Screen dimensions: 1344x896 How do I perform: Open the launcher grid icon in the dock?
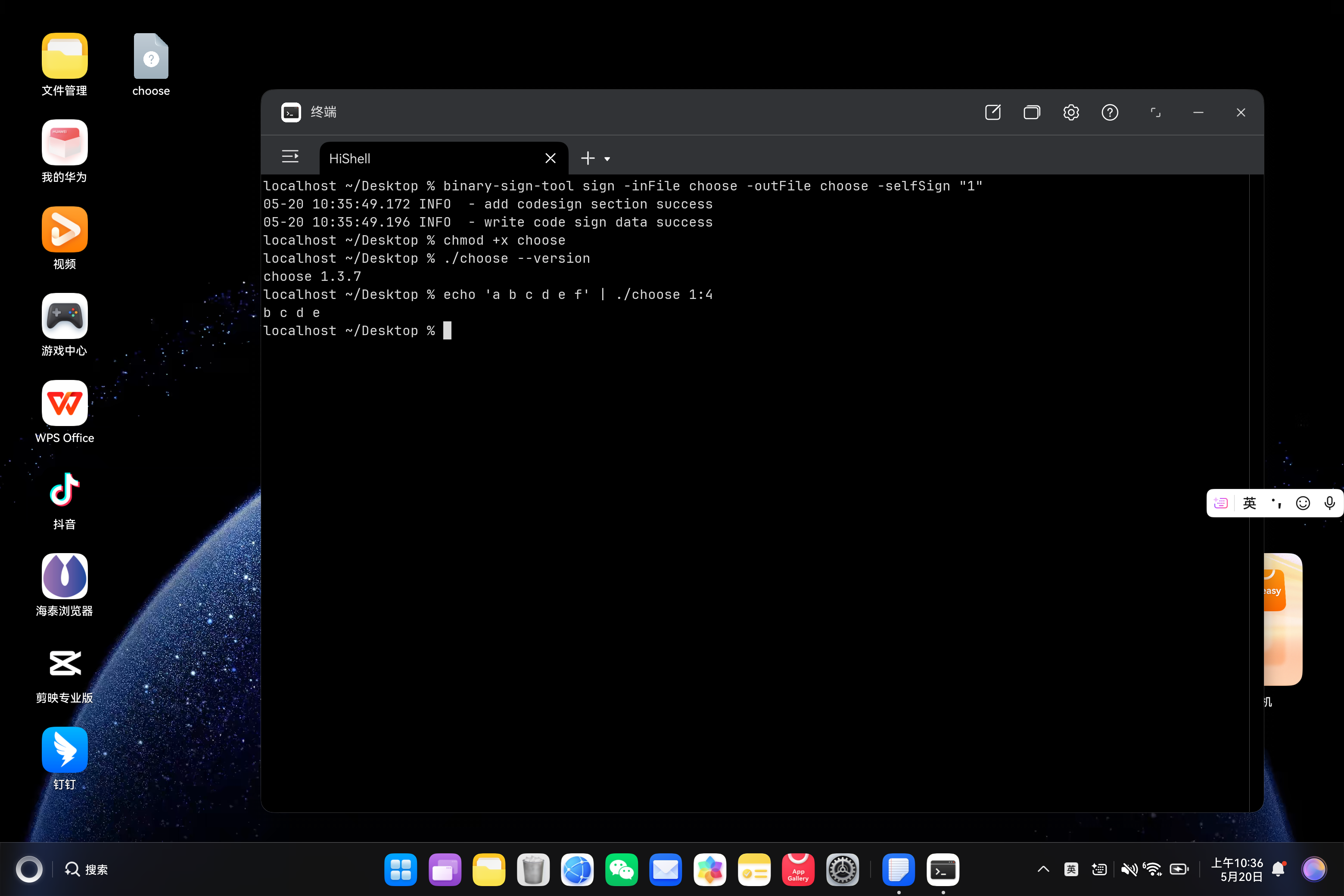(x=401, y=870)
